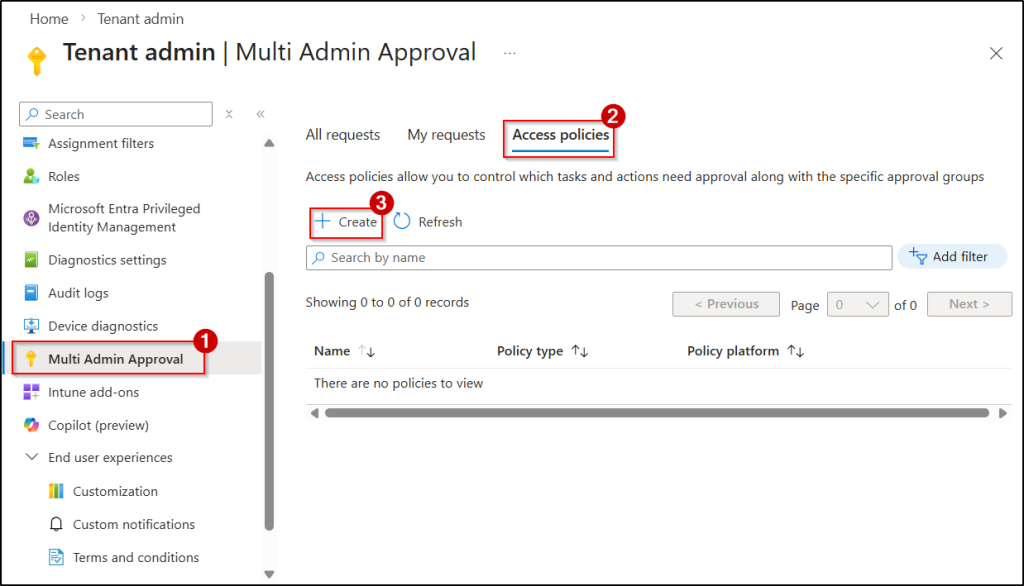Switch to the My requests tab
The height and width of the screenshot is (586, 1024).
pyautogui.click(x=445, y=134)
